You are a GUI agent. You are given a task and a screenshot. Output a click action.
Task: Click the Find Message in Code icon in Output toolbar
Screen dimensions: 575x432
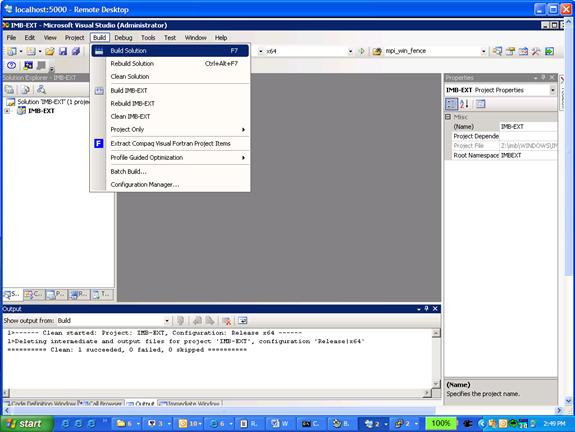point(180,321)
